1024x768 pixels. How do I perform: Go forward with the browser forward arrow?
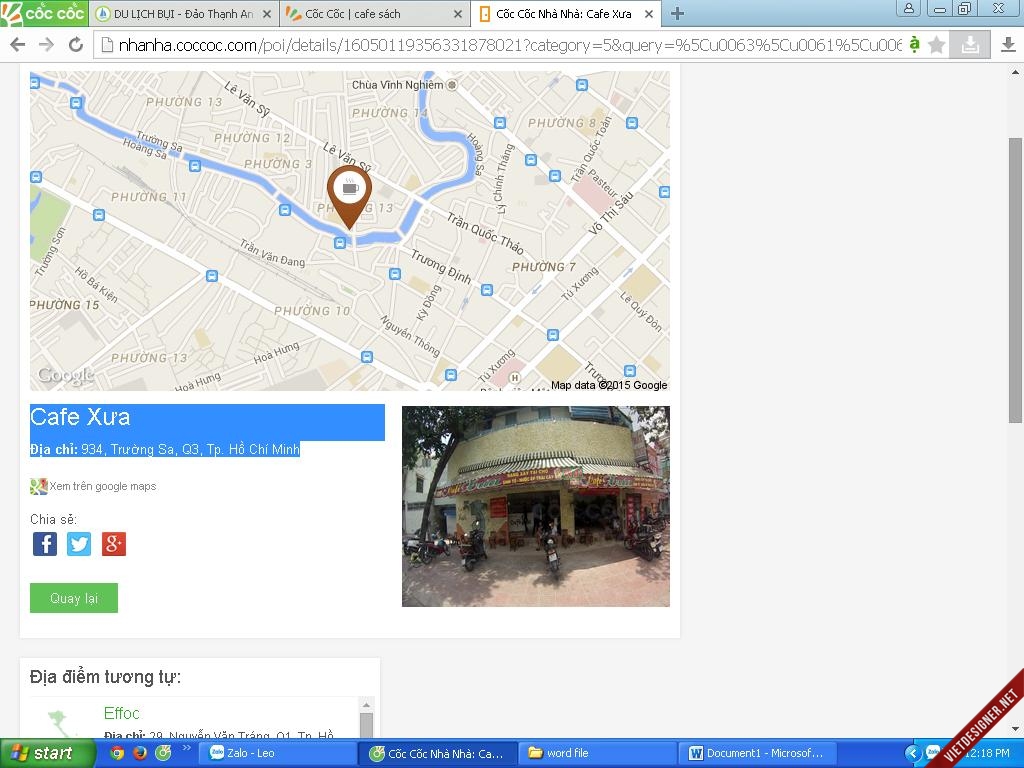[x=46, y=44]
